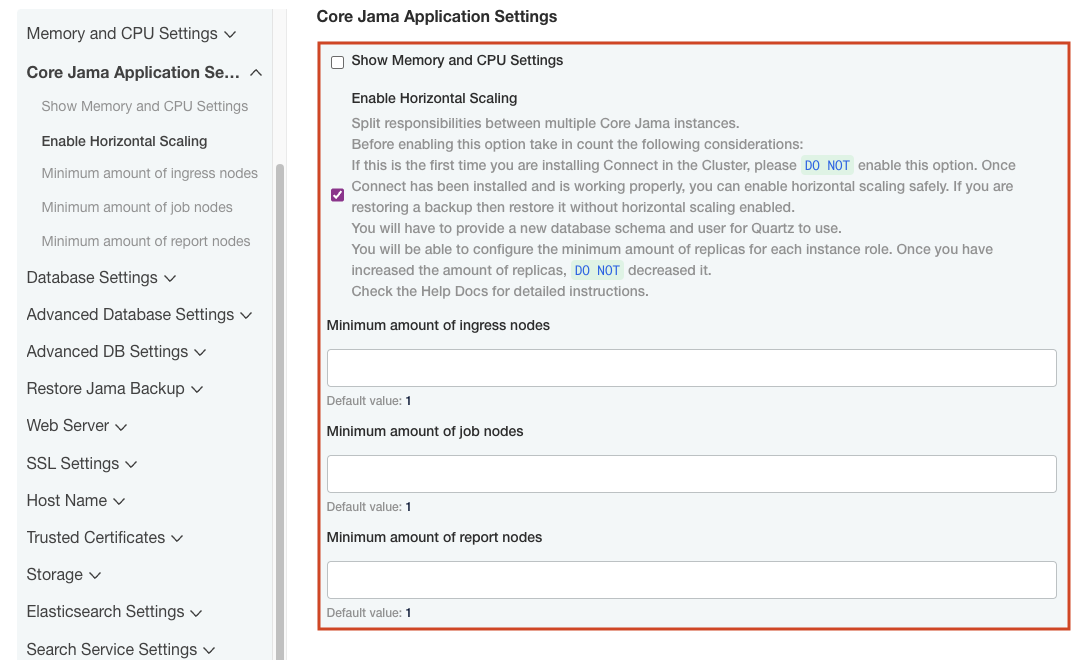Expand Advanced Database Settings section
Viewport: 1087px width, 660px height.
[139, 314]
